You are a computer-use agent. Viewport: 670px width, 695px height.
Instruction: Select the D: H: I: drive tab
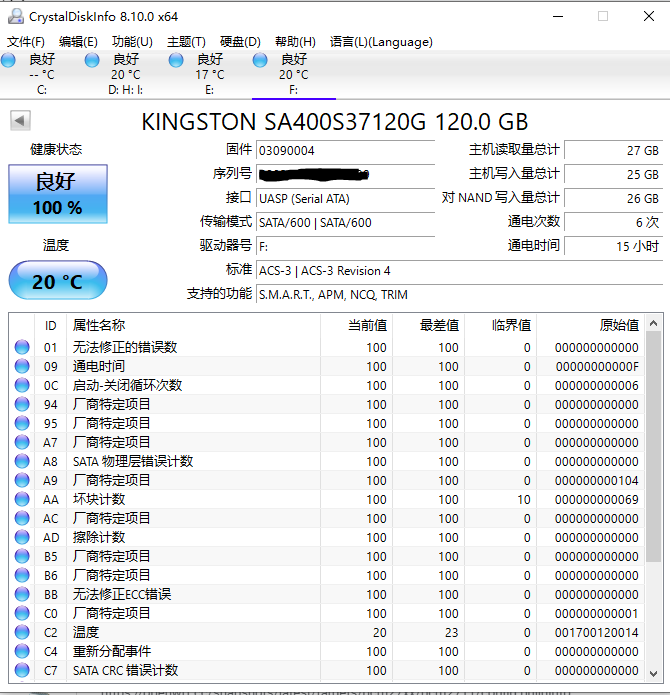(126, 74)
